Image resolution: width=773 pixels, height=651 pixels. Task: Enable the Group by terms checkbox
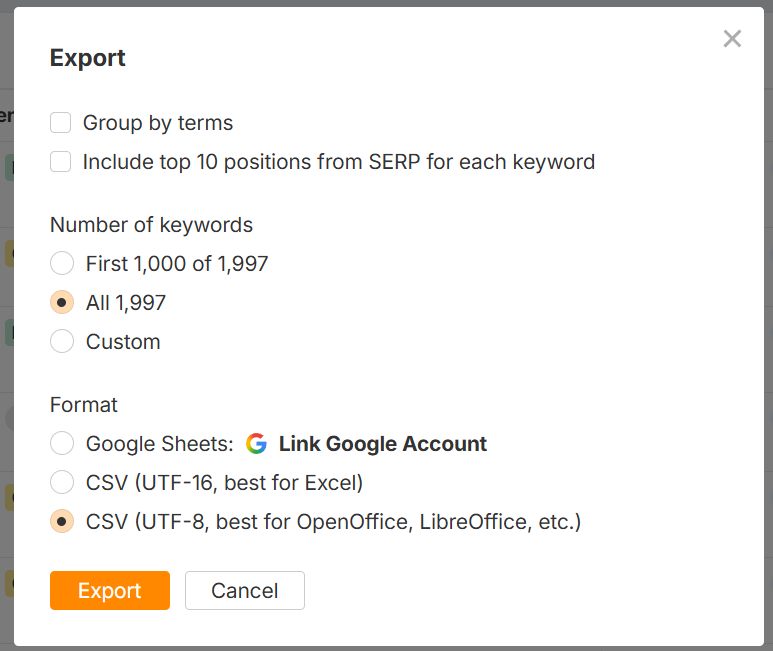tap(61, 123)
